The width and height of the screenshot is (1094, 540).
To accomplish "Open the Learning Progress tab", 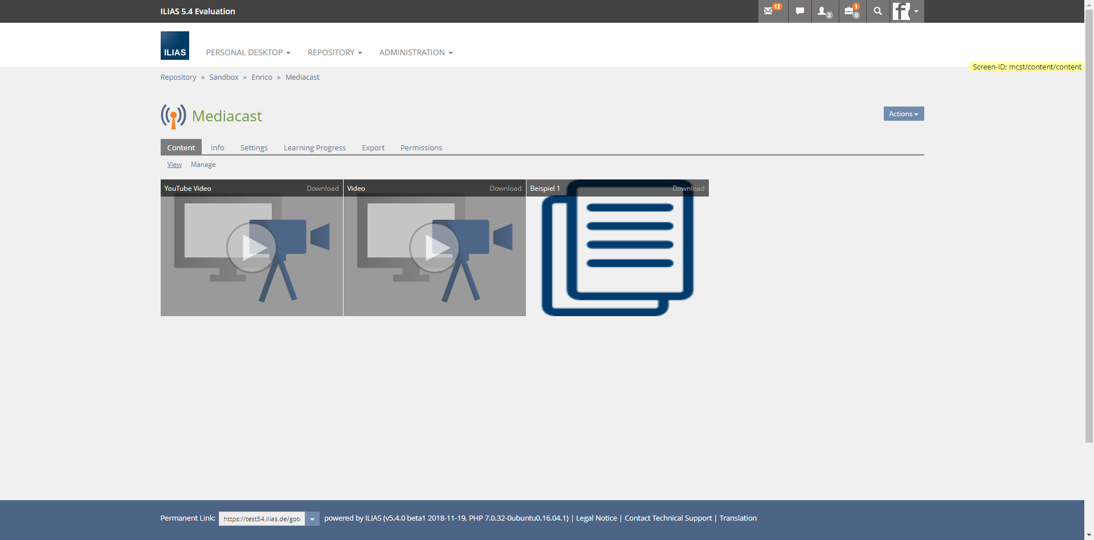I will (x=315, y=147).
